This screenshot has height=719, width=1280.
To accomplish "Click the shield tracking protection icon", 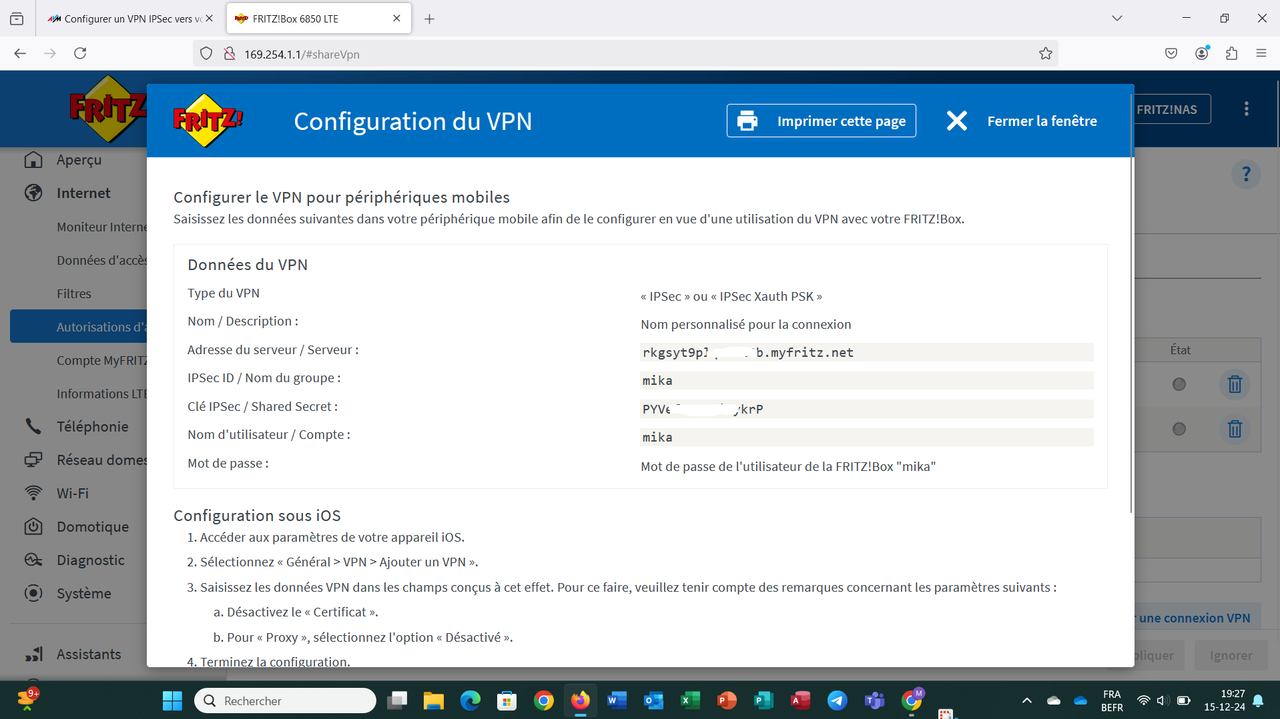I will click(x=207, y=54).
